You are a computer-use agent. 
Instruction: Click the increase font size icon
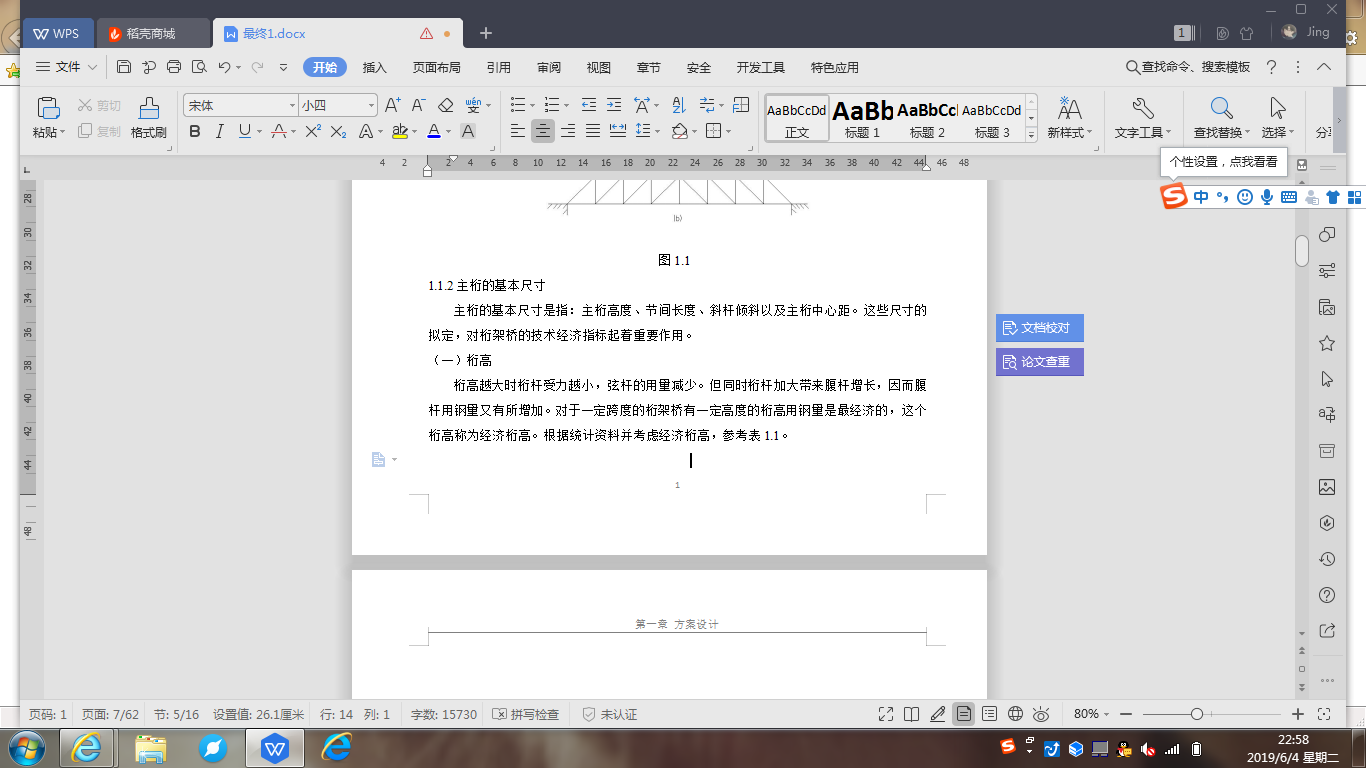(392, 105)
